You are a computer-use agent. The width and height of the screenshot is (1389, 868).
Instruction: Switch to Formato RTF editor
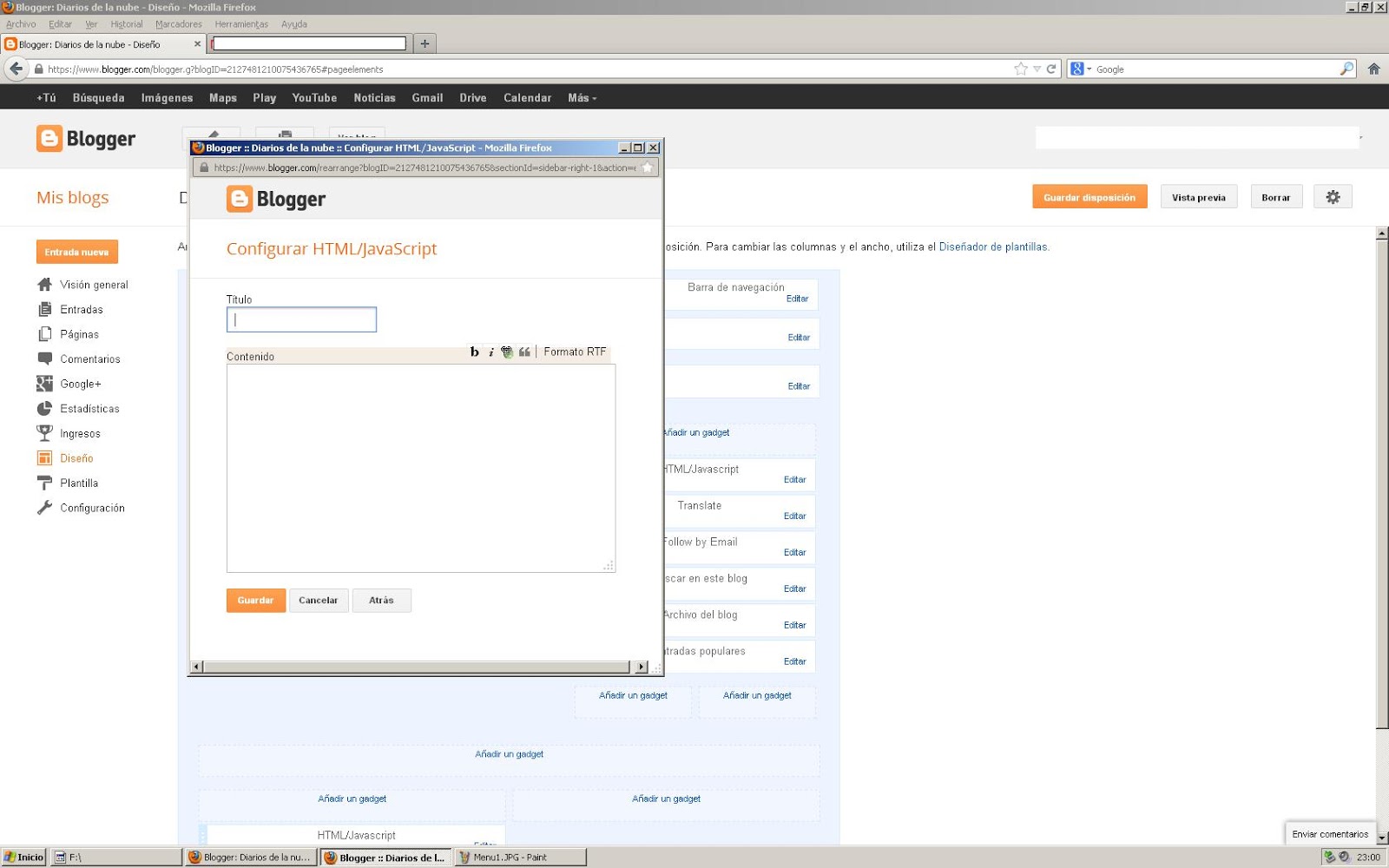(575, 352)
